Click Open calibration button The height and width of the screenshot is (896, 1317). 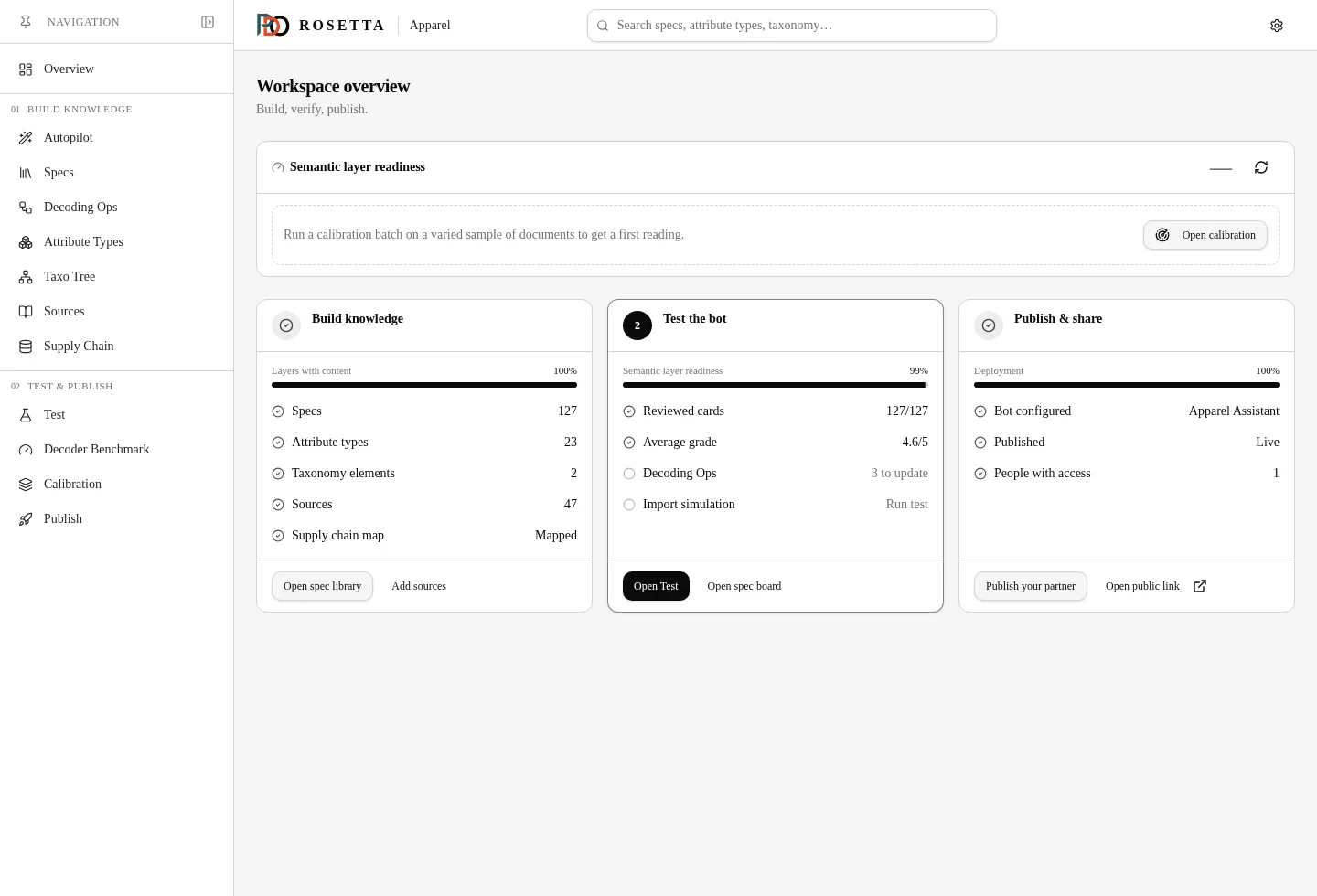(x=1205, y=235)
